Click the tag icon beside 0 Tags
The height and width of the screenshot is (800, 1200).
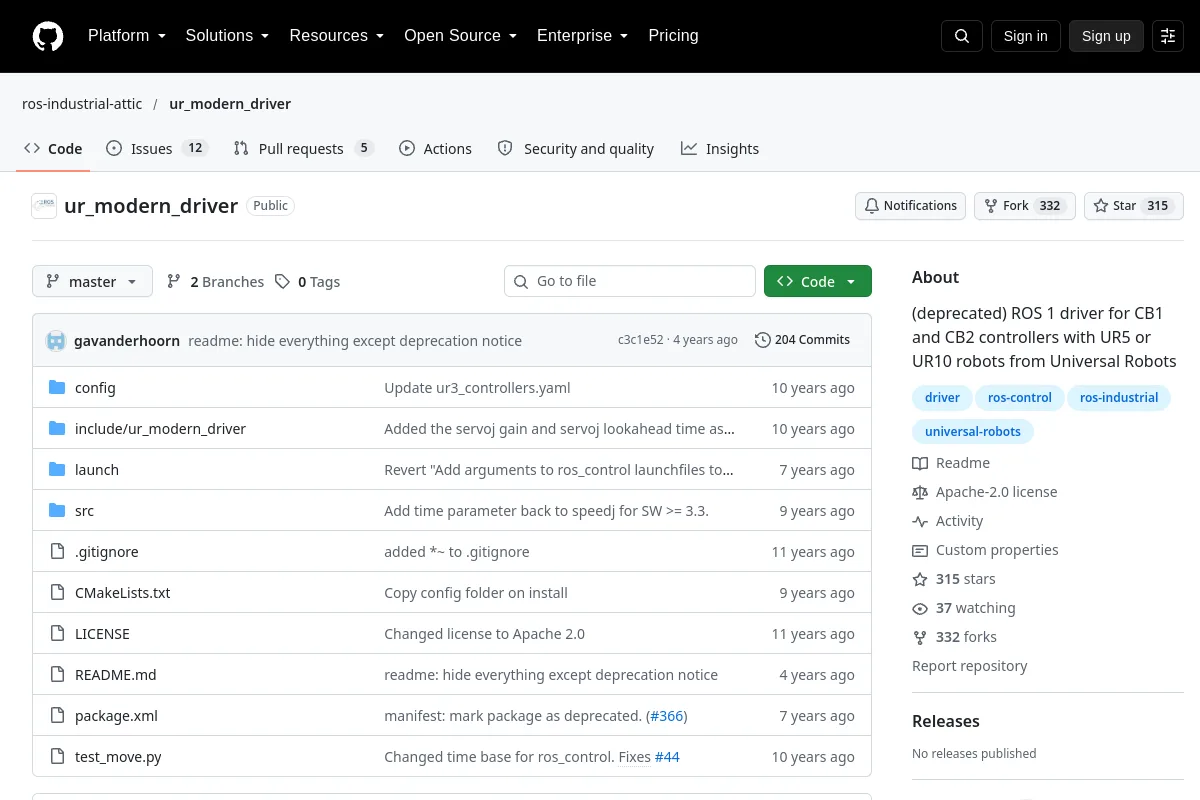[x=282, y=281]
